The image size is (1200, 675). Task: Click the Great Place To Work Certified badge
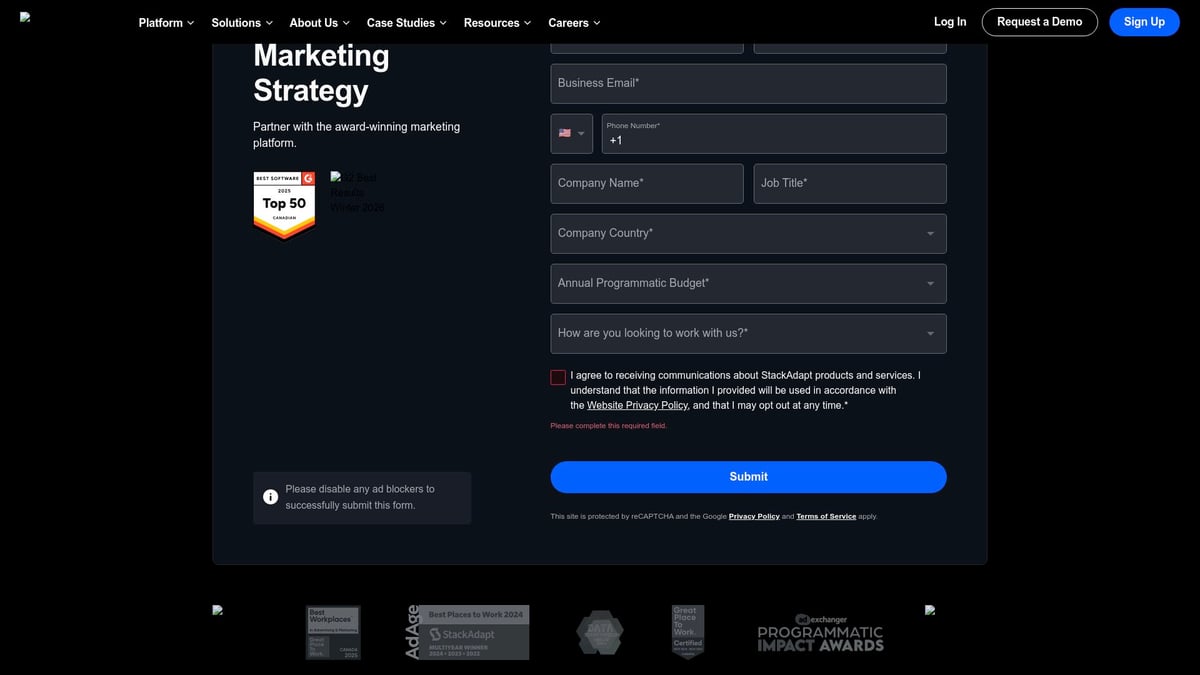688,631
